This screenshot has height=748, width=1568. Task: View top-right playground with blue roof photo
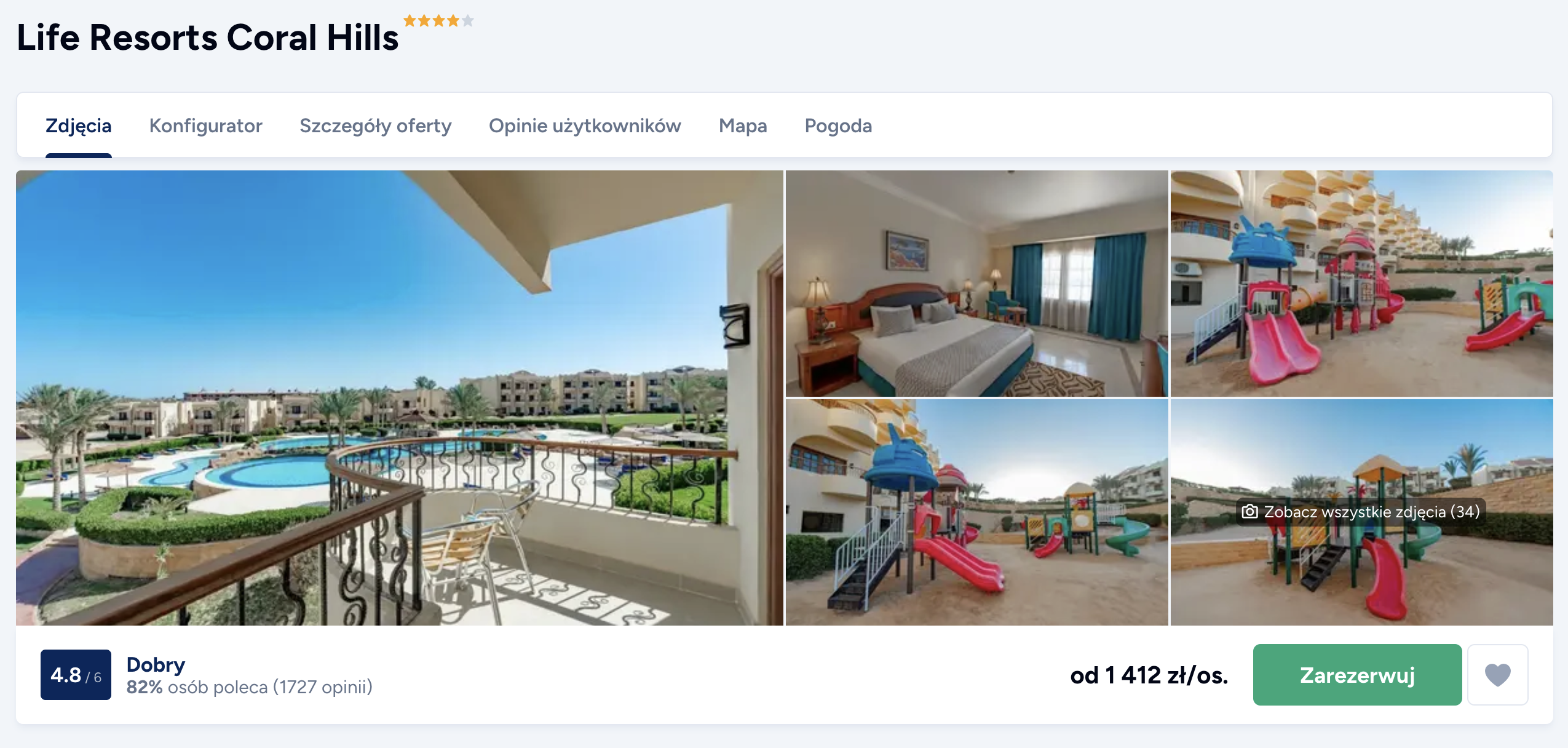click(x=1361, y=284)
